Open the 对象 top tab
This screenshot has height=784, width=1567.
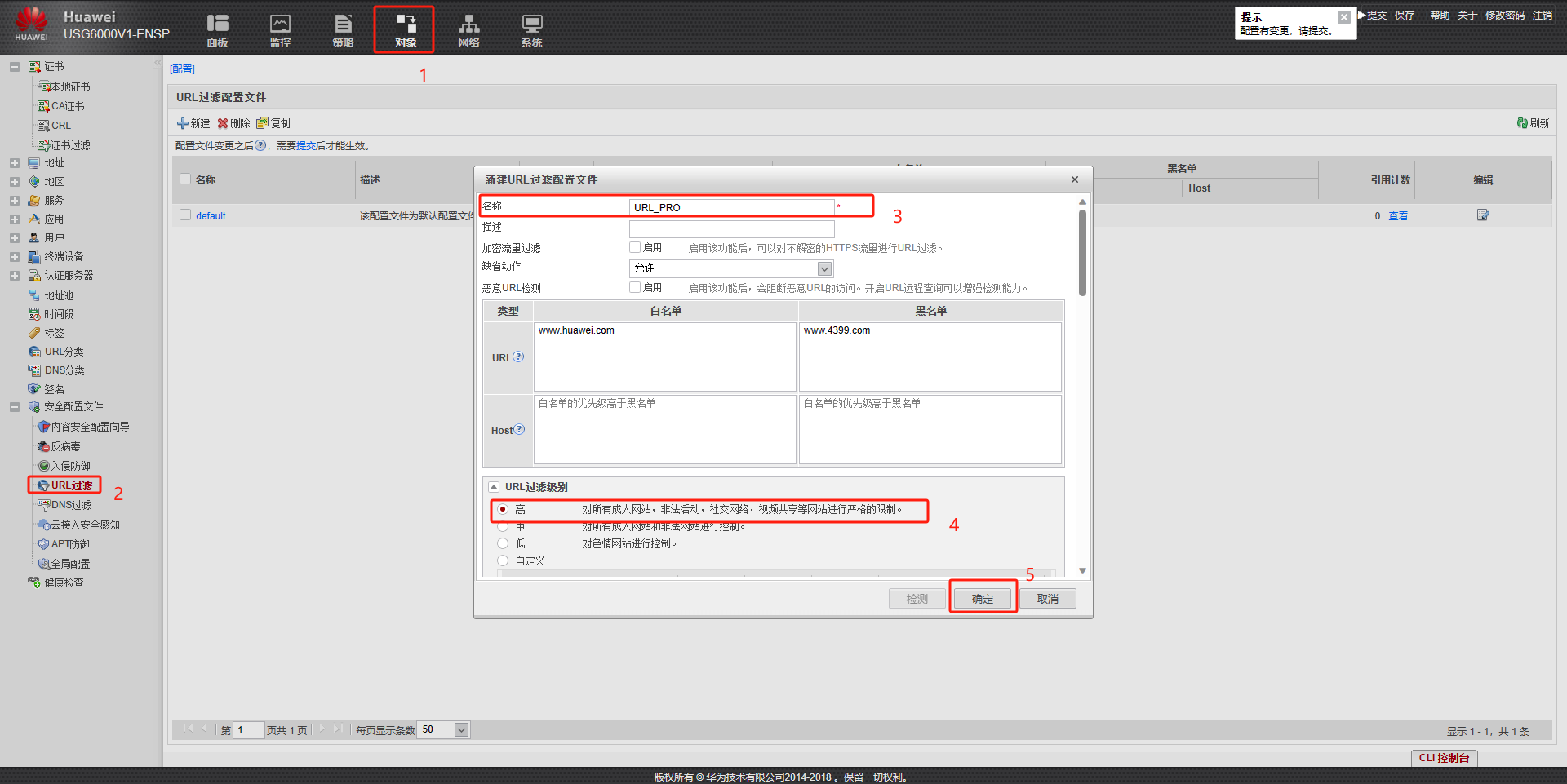click(405, 30)
